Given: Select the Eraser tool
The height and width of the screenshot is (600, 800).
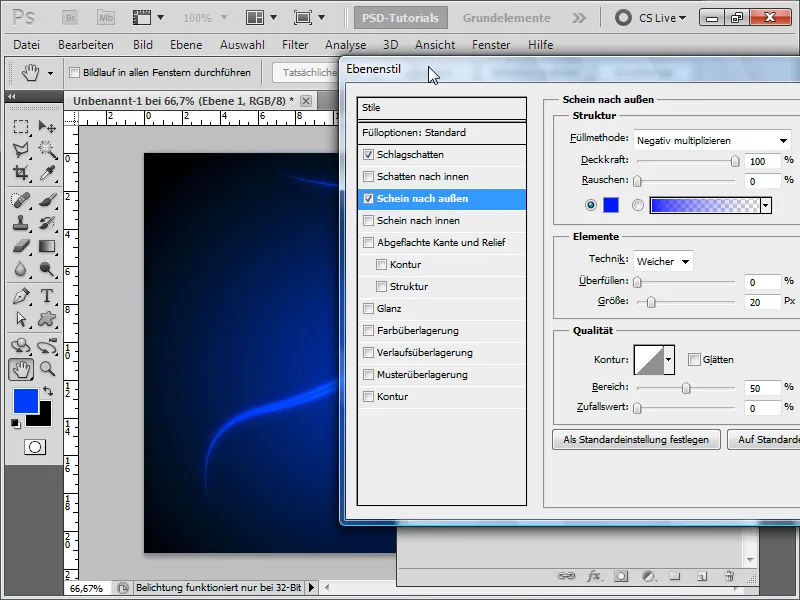Looking at the screenshot, I should click(20, 246).
